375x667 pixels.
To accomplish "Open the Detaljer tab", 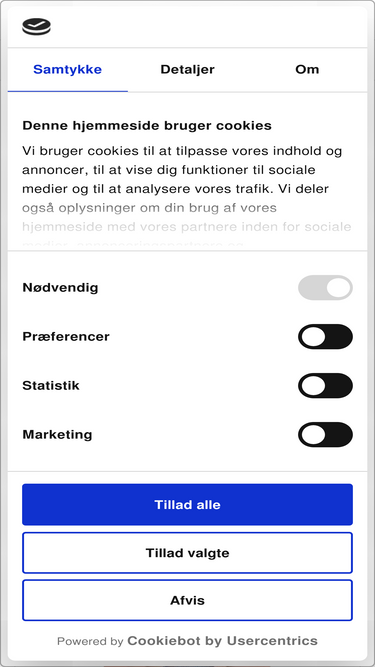I will (x=188, y=70).
